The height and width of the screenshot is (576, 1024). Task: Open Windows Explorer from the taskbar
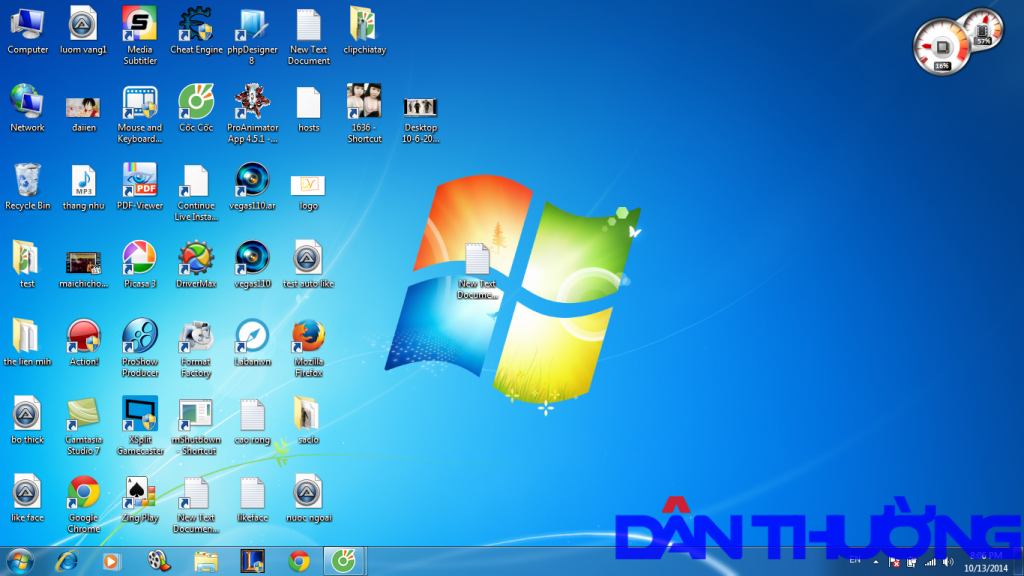[x=206, y=561]
